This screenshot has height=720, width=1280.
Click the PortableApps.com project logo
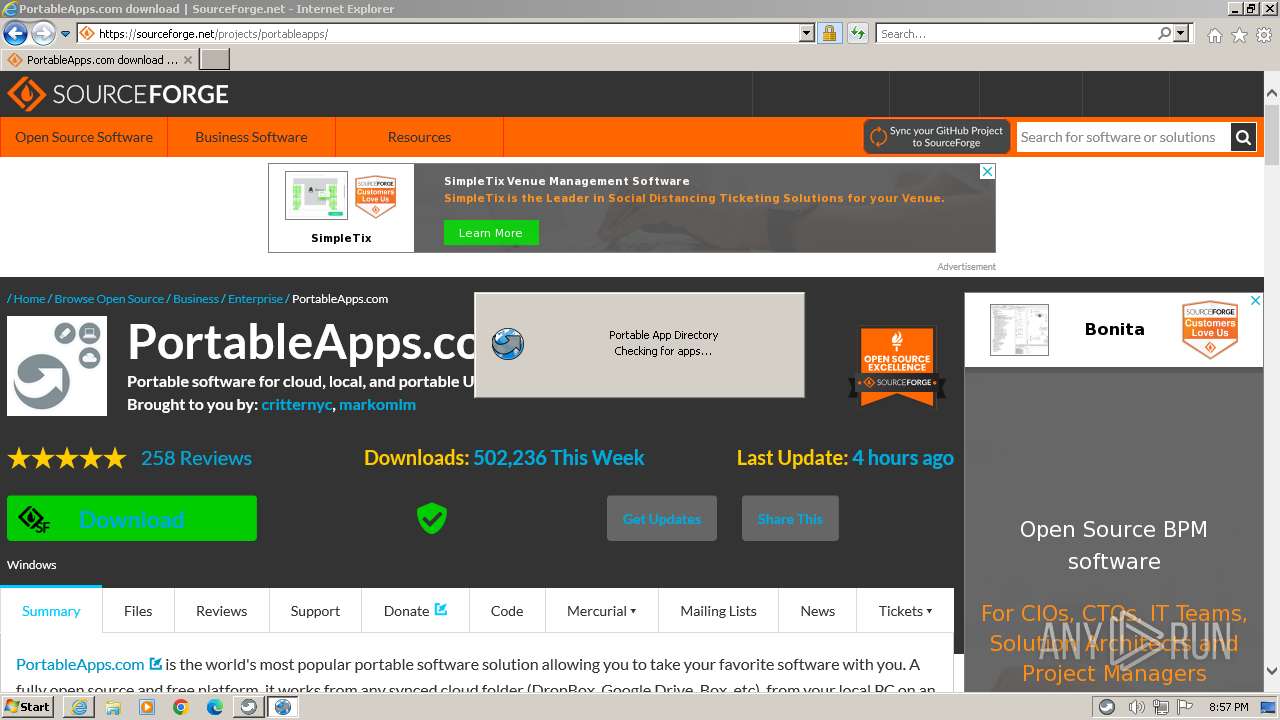point(57,366)
